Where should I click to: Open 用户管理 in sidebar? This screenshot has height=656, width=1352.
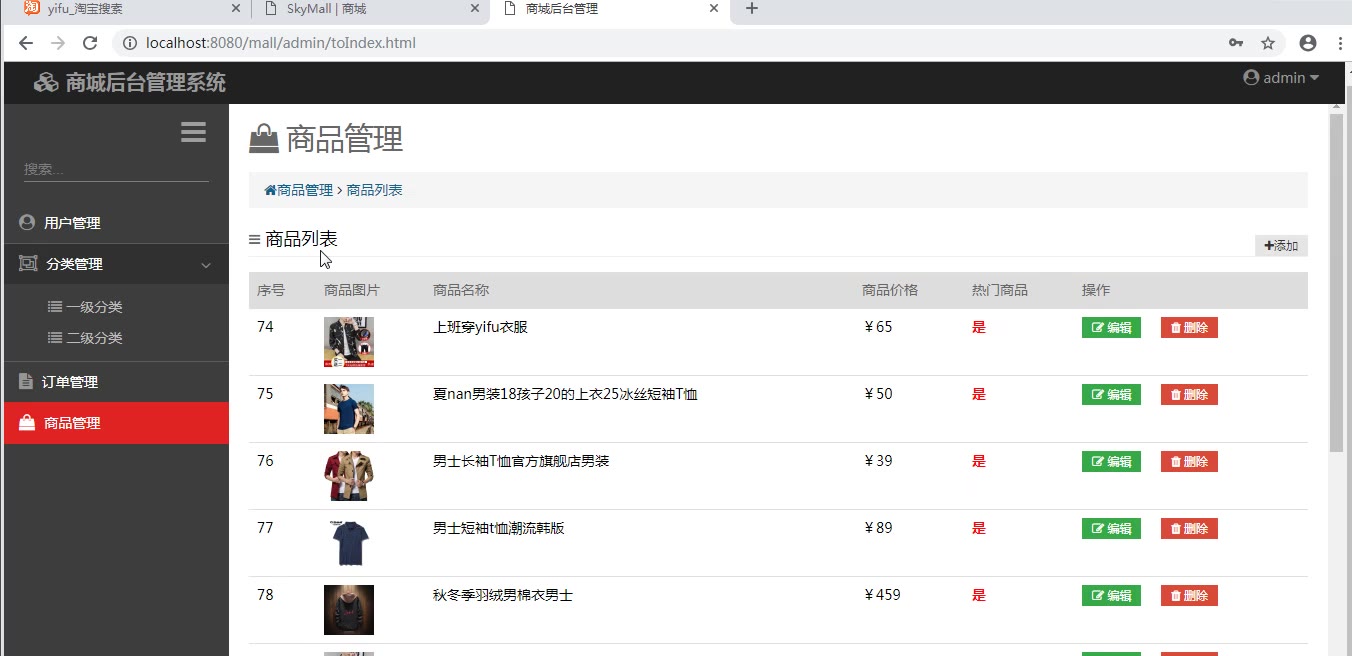pyautogui.click(x=116, y=223)
